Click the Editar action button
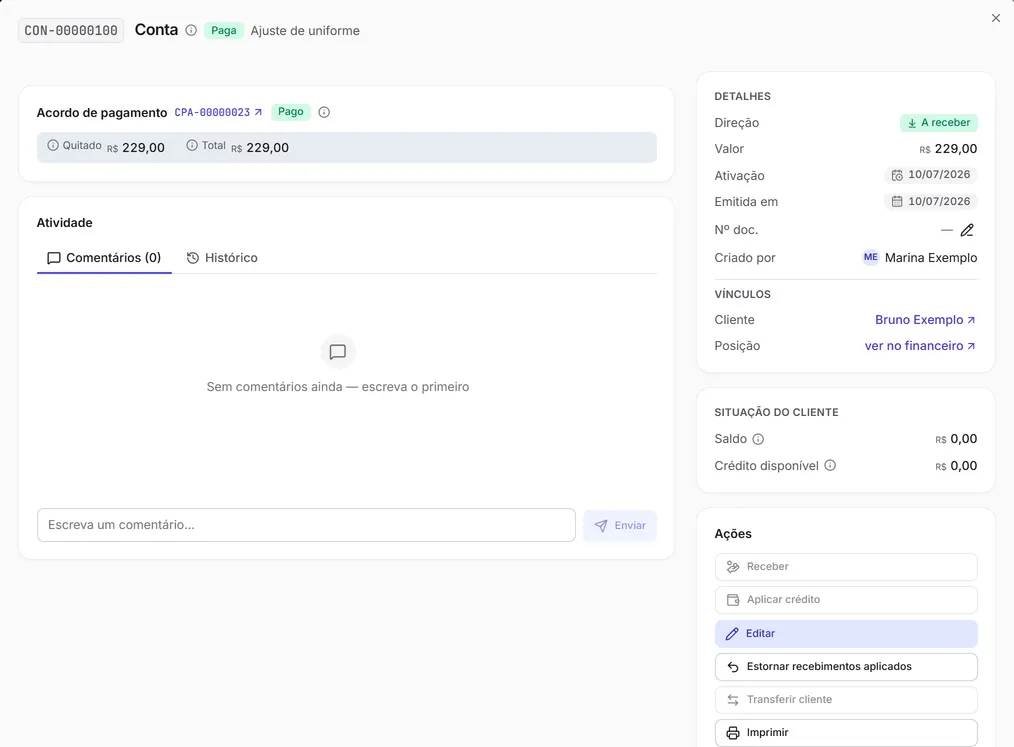This screenshot has width=1014, height=747. [846, 634]
